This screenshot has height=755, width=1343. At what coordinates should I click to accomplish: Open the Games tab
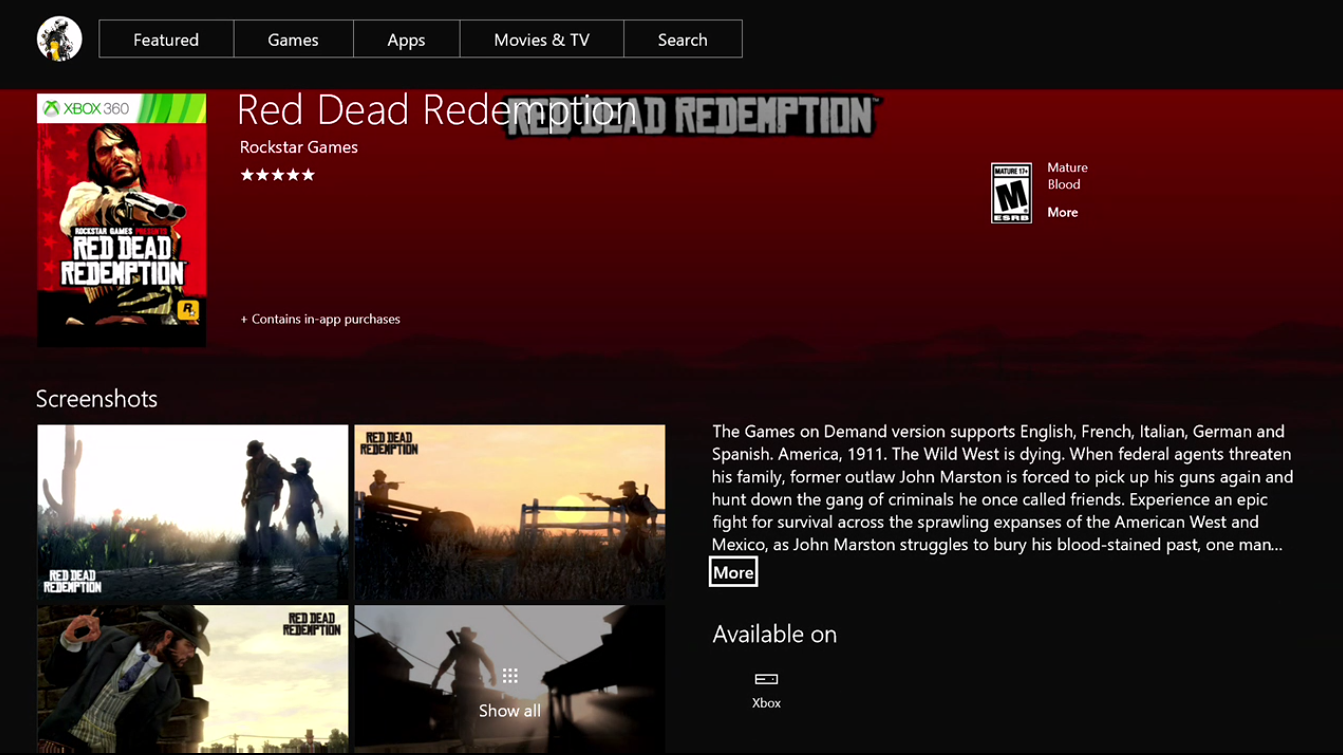click(x=293, y=40)
